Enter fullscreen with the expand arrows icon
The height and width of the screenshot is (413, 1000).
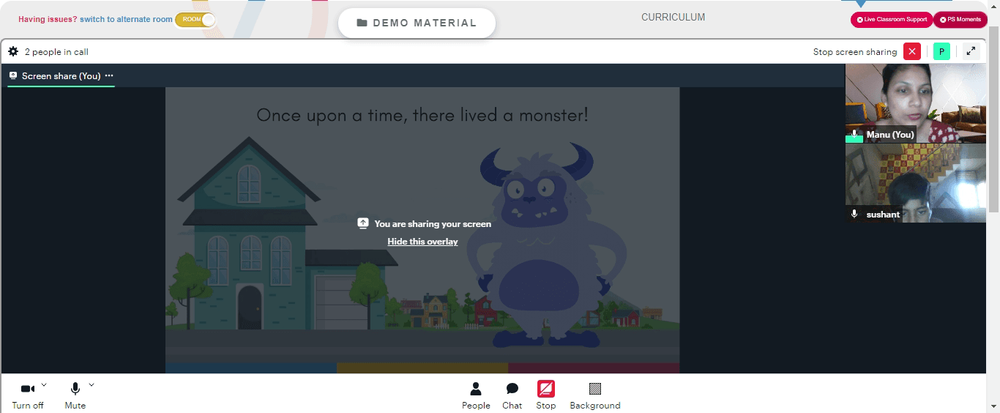point(971,52)
